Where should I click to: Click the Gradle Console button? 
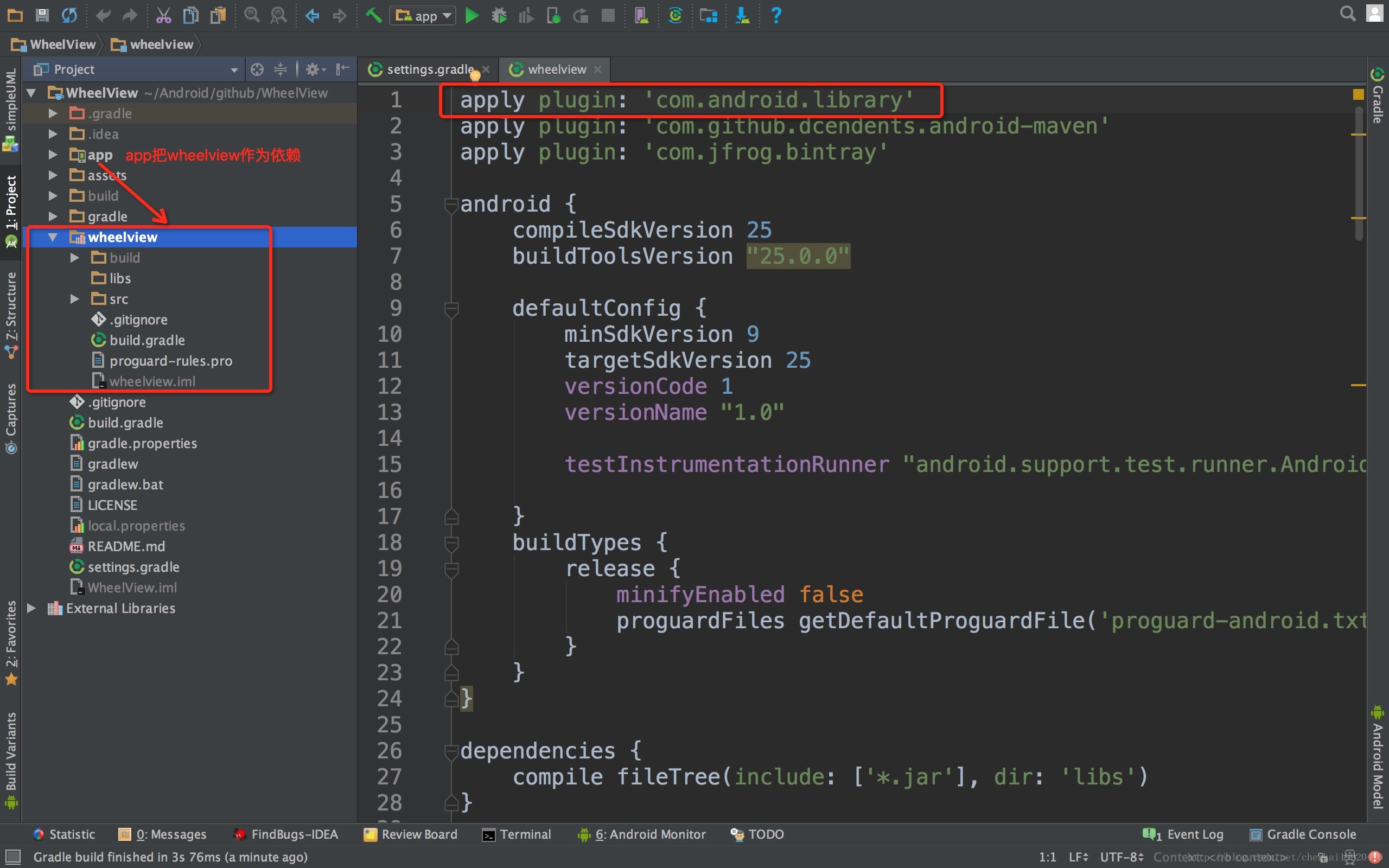[x=1302, y=834]
